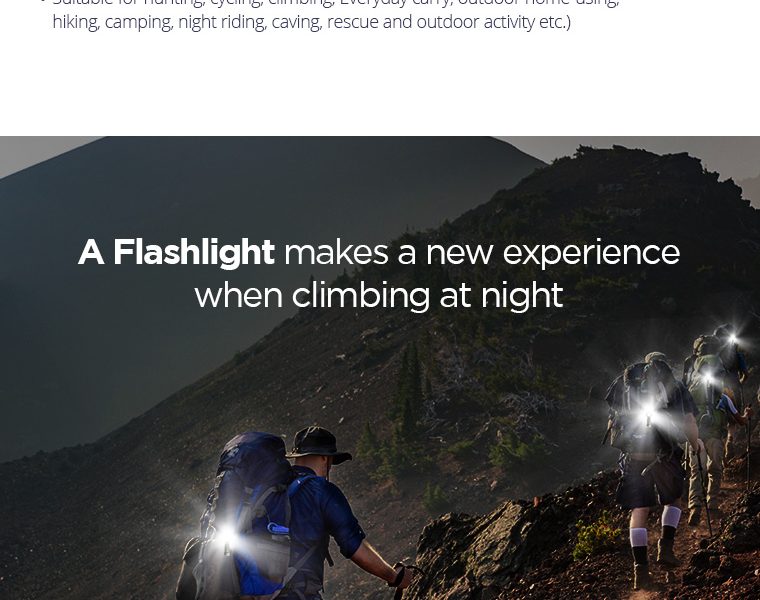
Task: Click the small glow on the green-backpack hiker
Action: pos(708,377)
